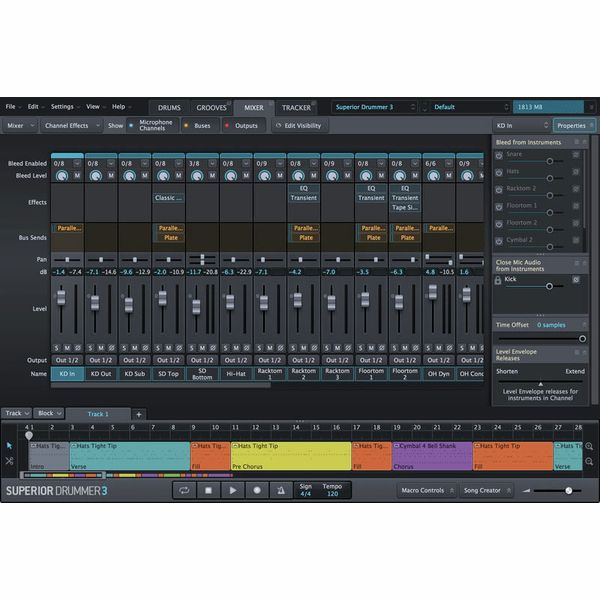The image size is (600, 600).
Task: Select the scissors cut tool
Action: point(10,461)
